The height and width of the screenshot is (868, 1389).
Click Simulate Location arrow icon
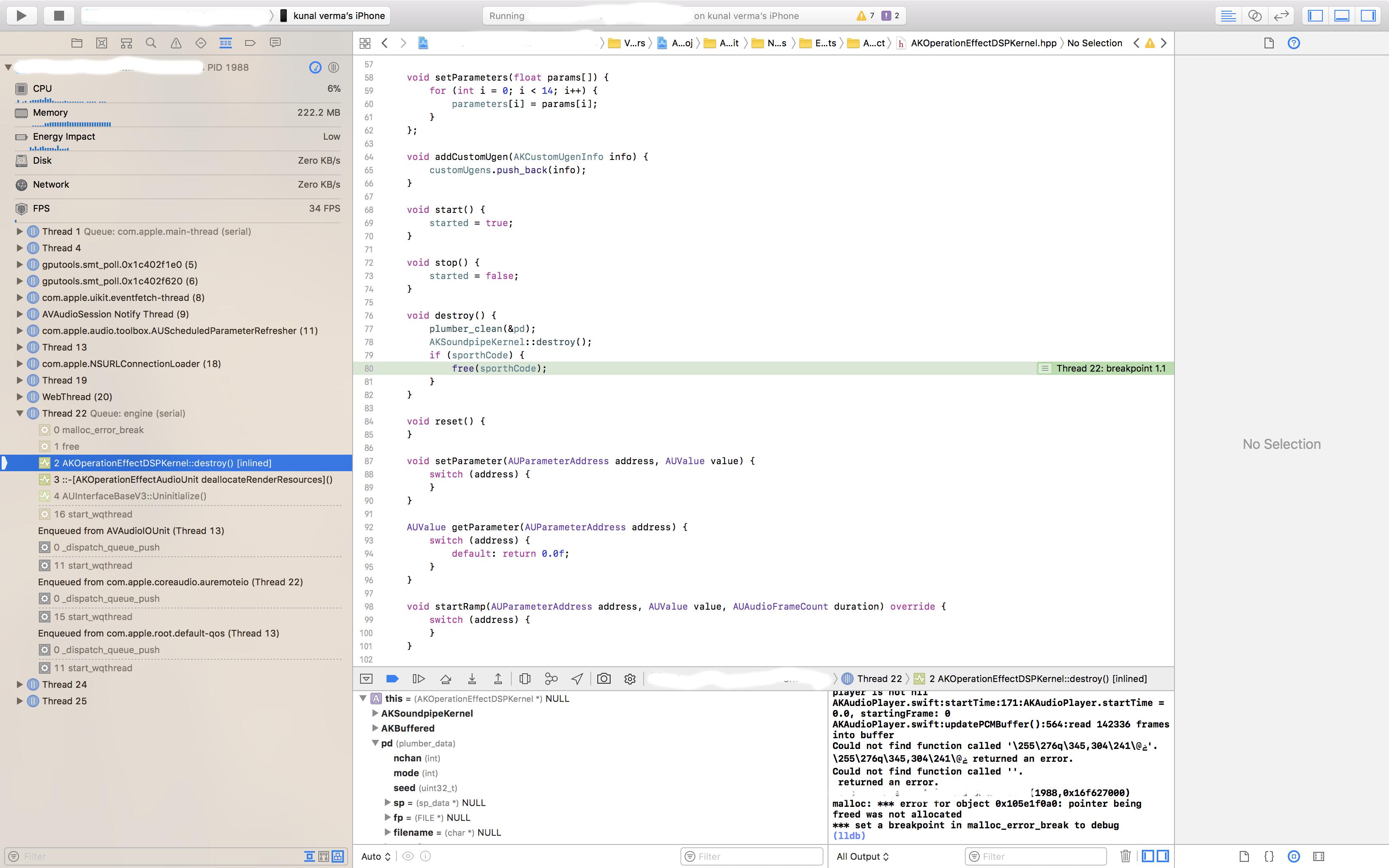tap(578, 679)
